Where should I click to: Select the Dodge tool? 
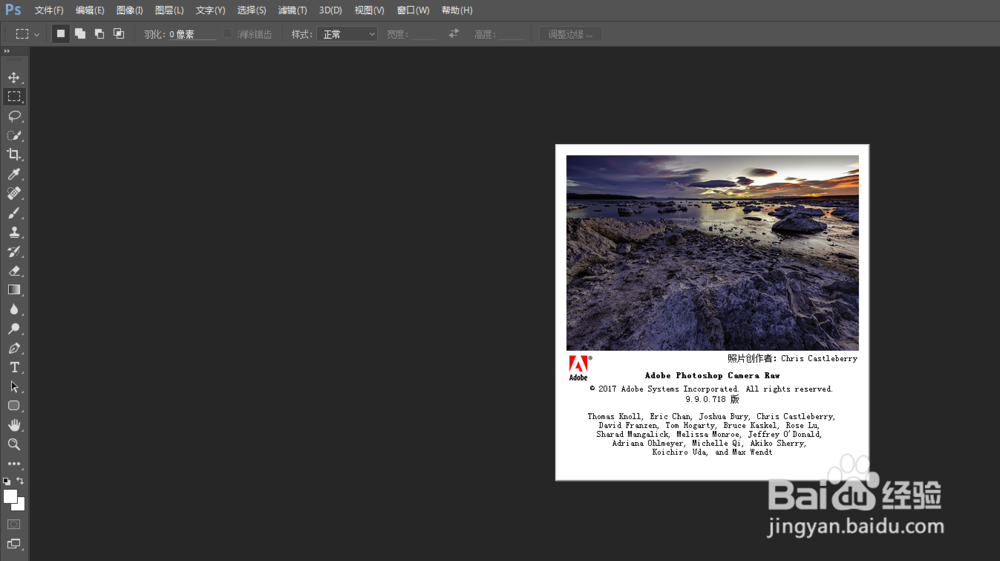(14, 329)
